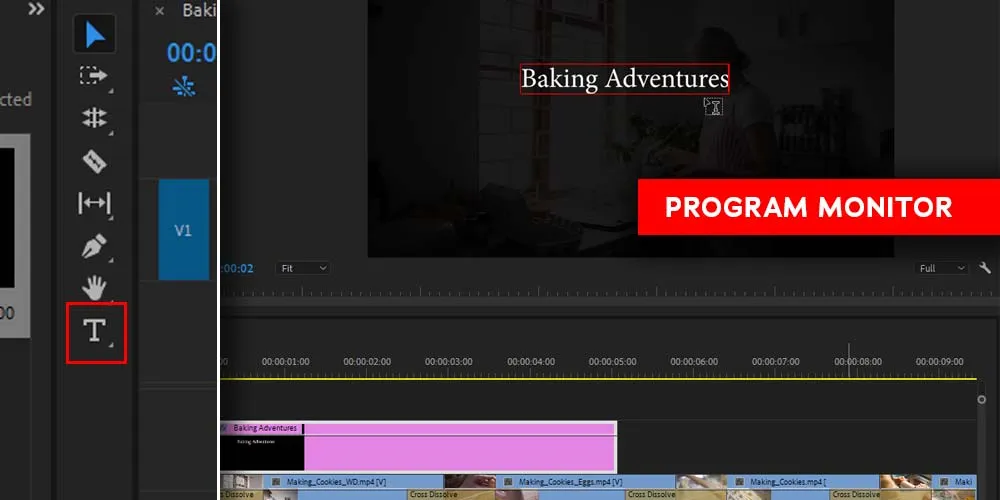
Task: Select the Selection arrow tool
Action: click(95, 35)
